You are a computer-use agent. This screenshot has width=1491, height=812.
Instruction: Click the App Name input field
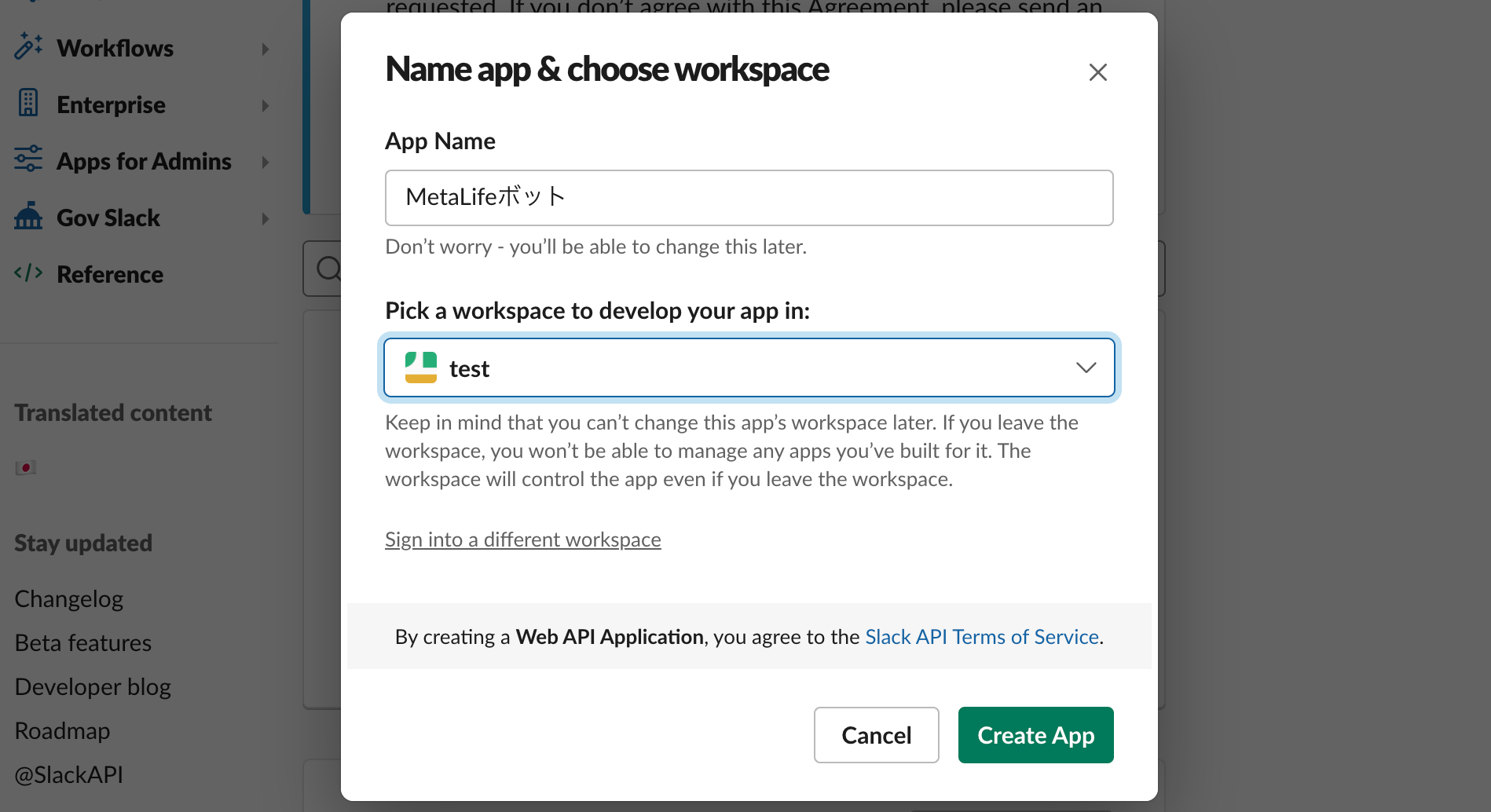(749, 198)
